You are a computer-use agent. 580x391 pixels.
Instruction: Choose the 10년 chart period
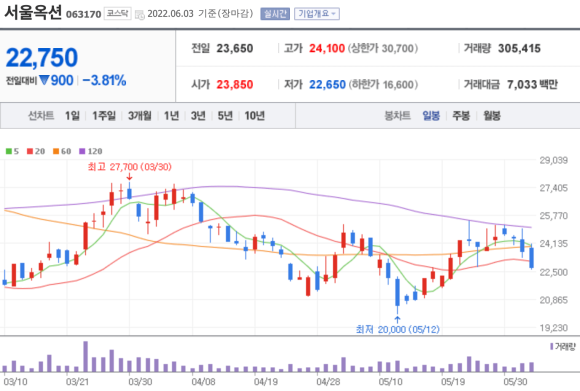254,116
